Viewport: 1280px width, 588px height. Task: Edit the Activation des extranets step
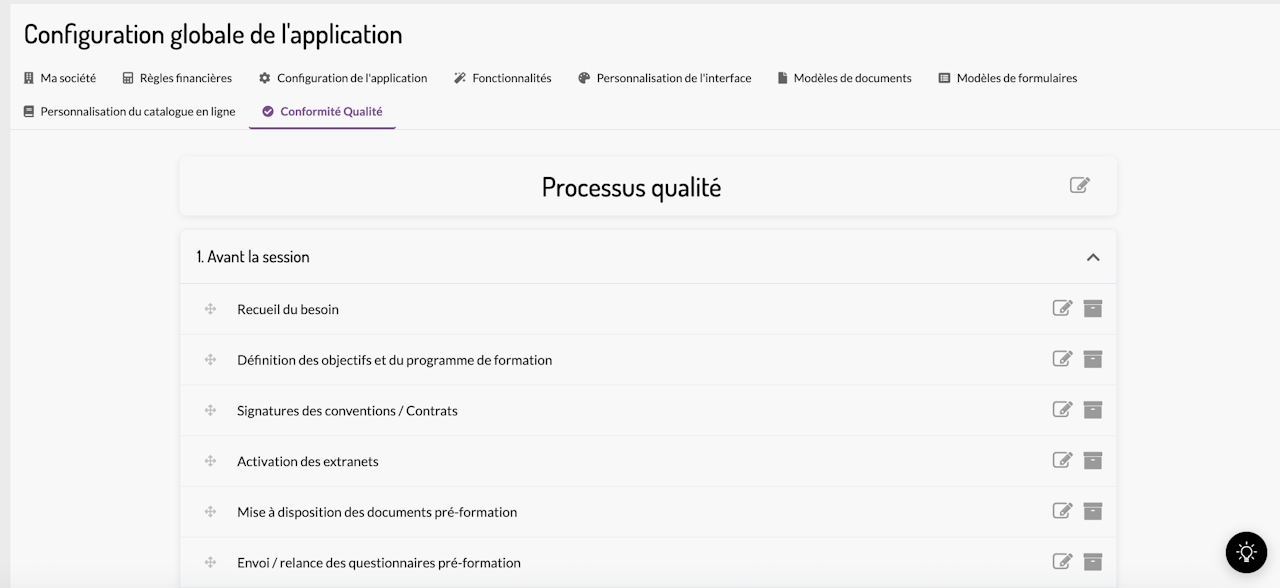pyautogui.click(x=1062, y=460)
